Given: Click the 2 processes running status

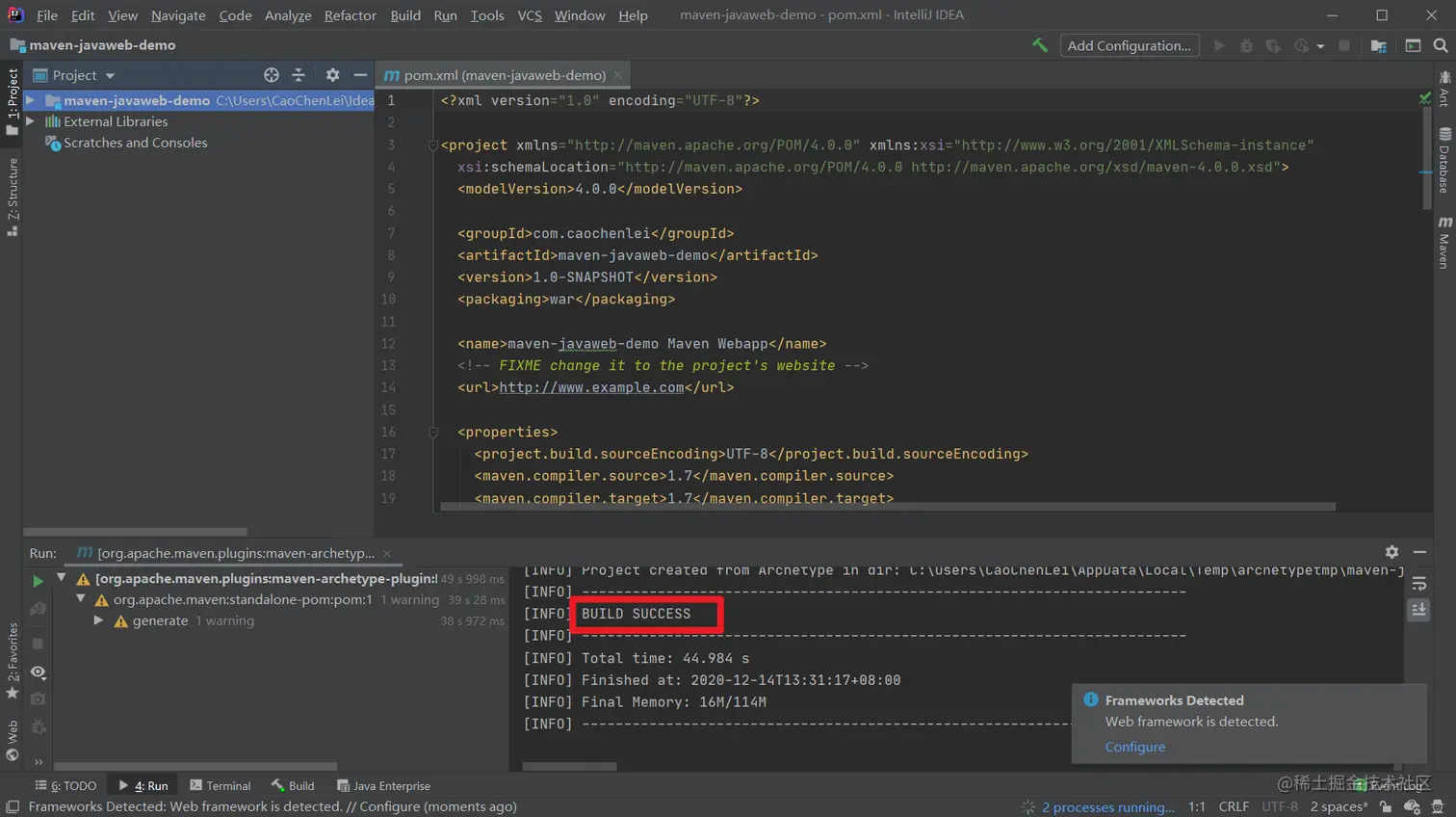Looking at the screenshot, I should click(x=1108, y=806).
